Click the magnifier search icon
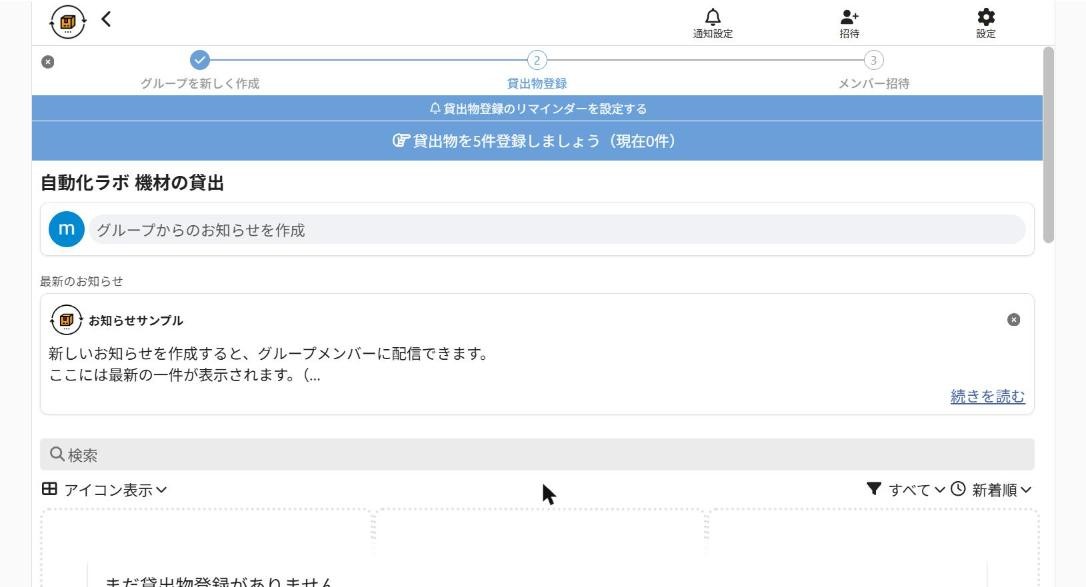The width and height of the screenshot is (1086, 587). tap(57, 454)
